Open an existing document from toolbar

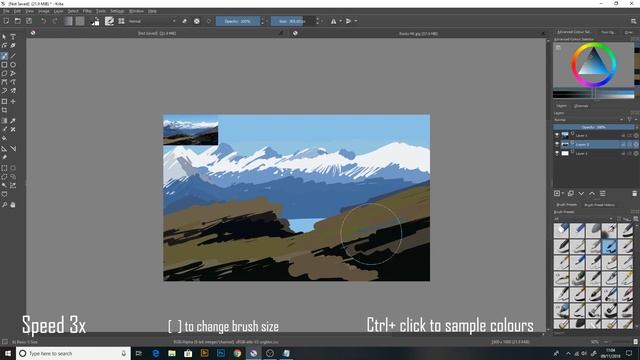pyautogui.click(x=18, y=21)
